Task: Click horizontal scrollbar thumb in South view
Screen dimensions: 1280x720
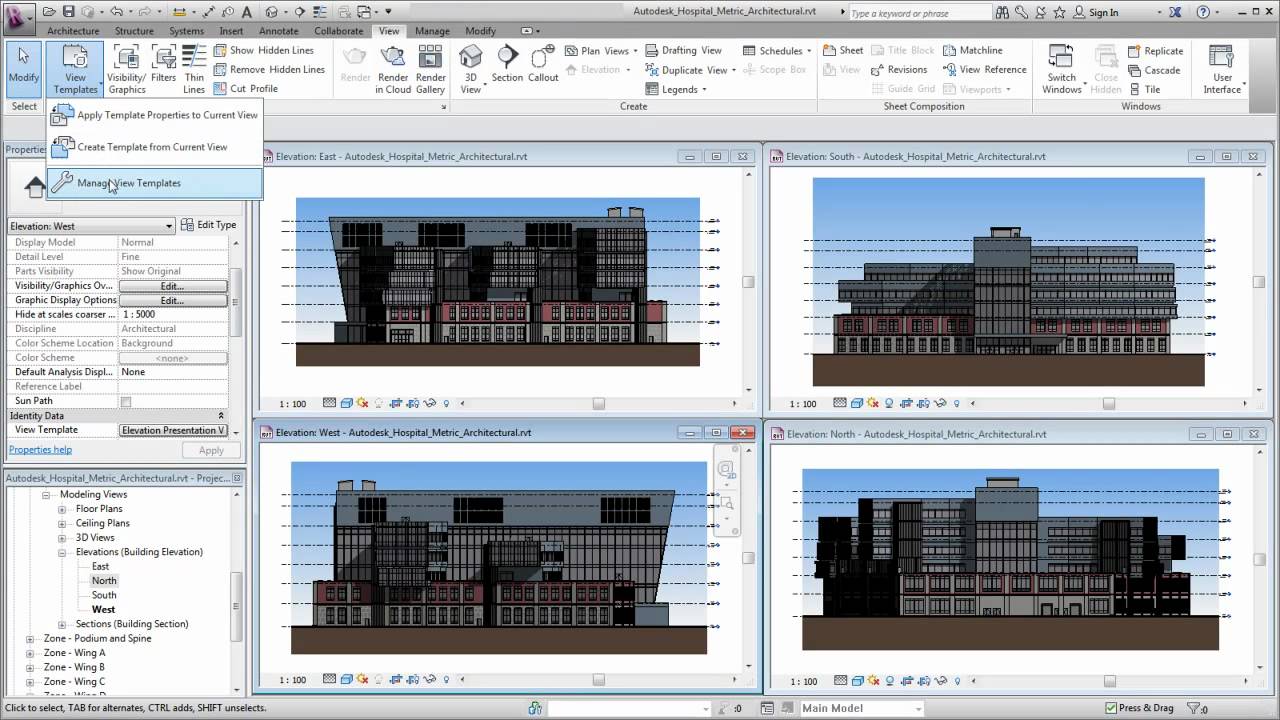Action: 1109,404
